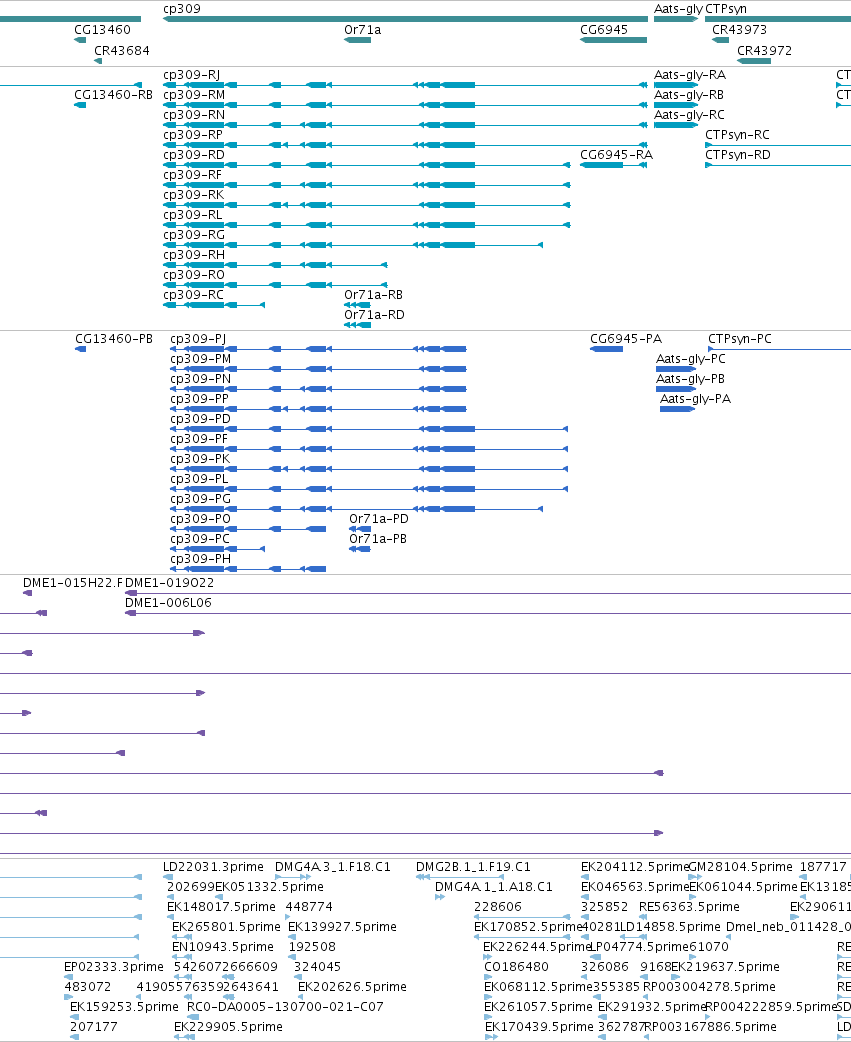Image resolution: width=851 pixels, height=1042 pixels.
Task: Click protein cp309-PD
Action: [201, 418]
